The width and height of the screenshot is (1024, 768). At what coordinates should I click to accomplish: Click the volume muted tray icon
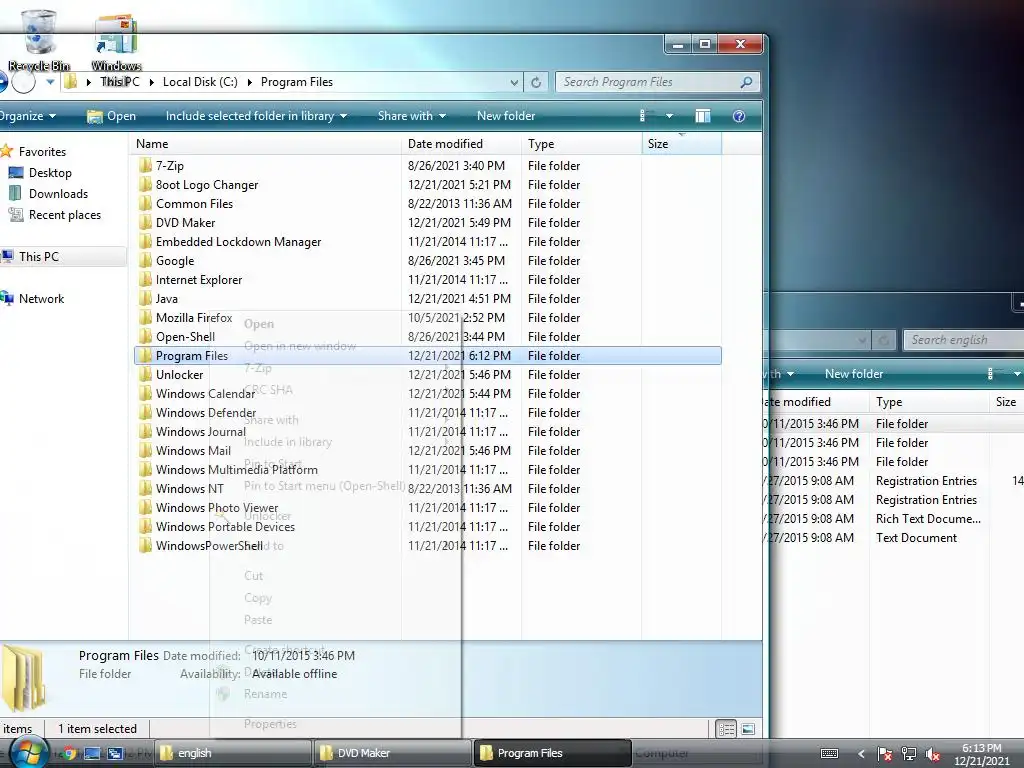(933, 754)
